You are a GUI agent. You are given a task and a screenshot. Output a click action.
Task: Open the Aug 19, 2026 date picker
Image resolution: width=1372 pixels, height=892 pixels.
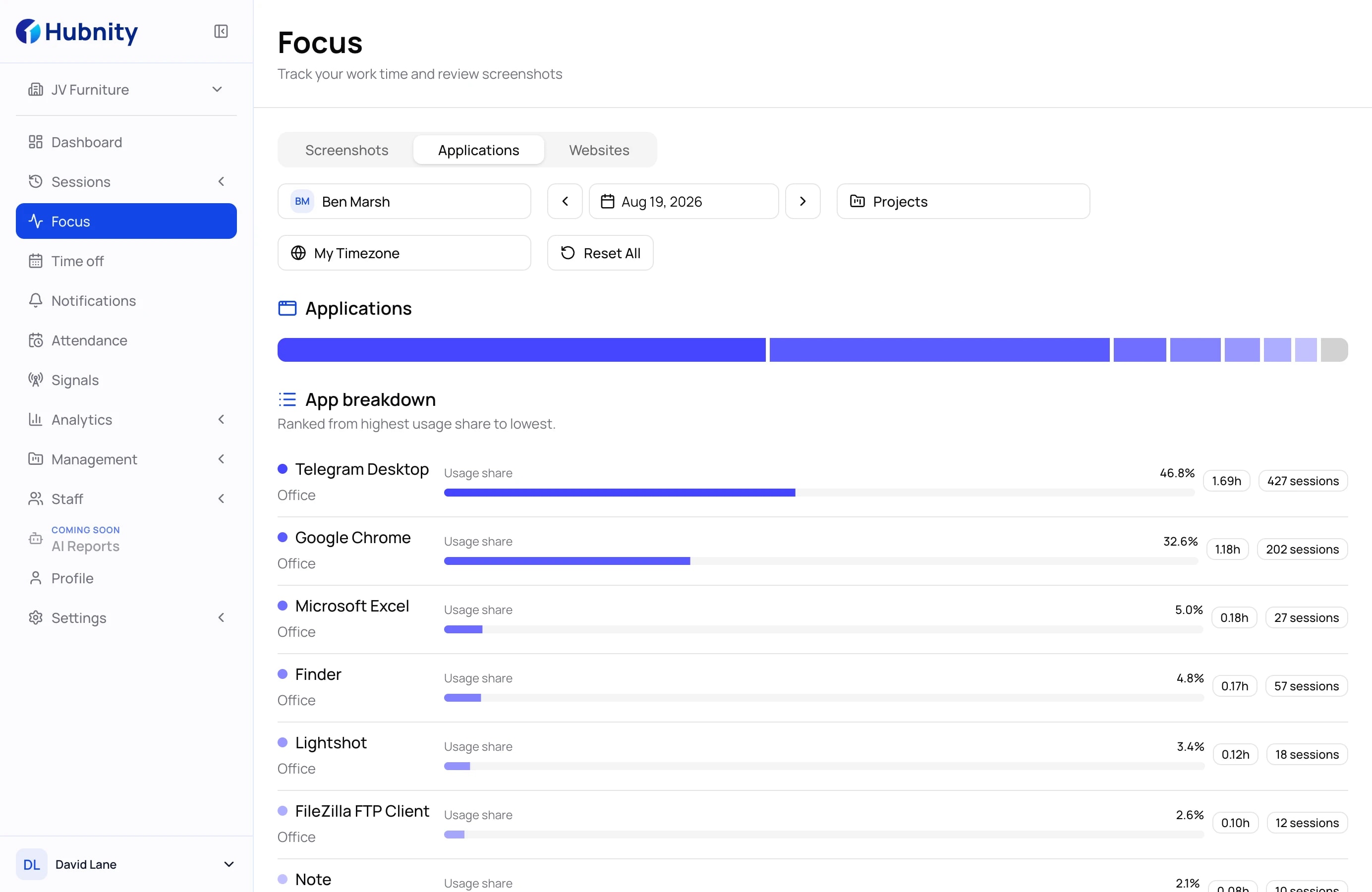[x=684, y=201]
